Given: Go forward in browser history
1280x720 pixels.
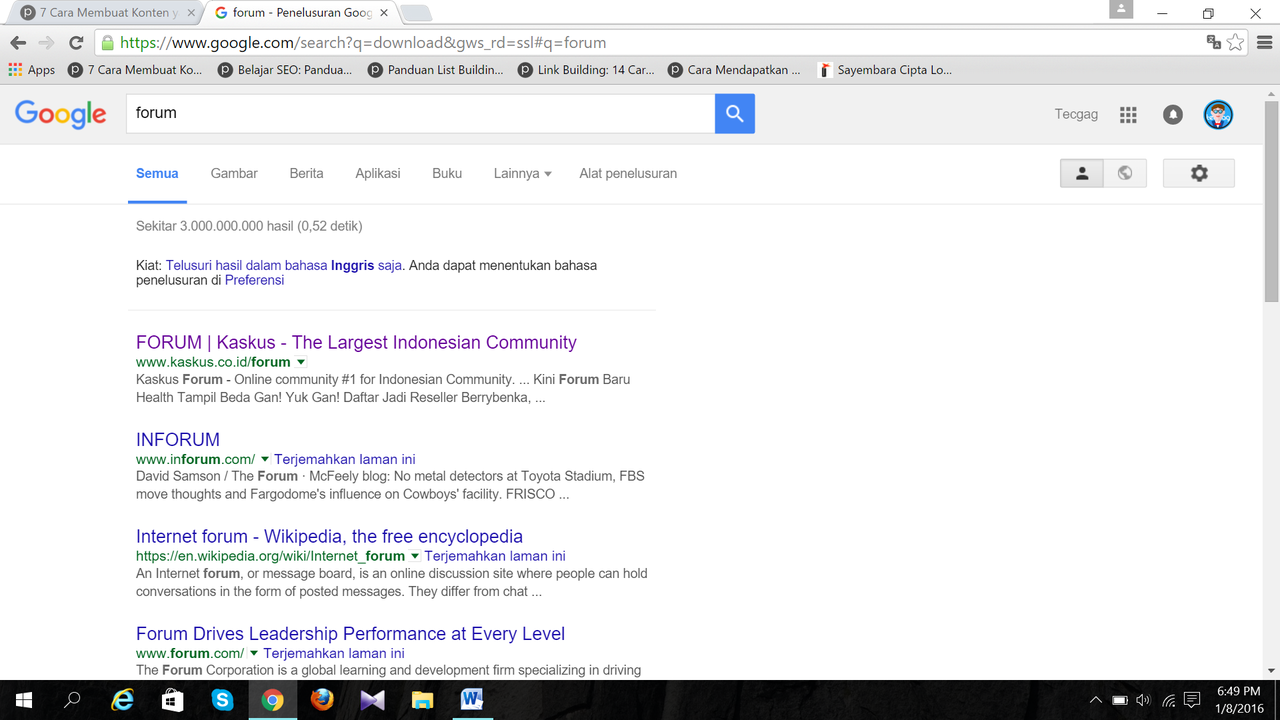Looking at the screenshot, I should pos(46,43).
